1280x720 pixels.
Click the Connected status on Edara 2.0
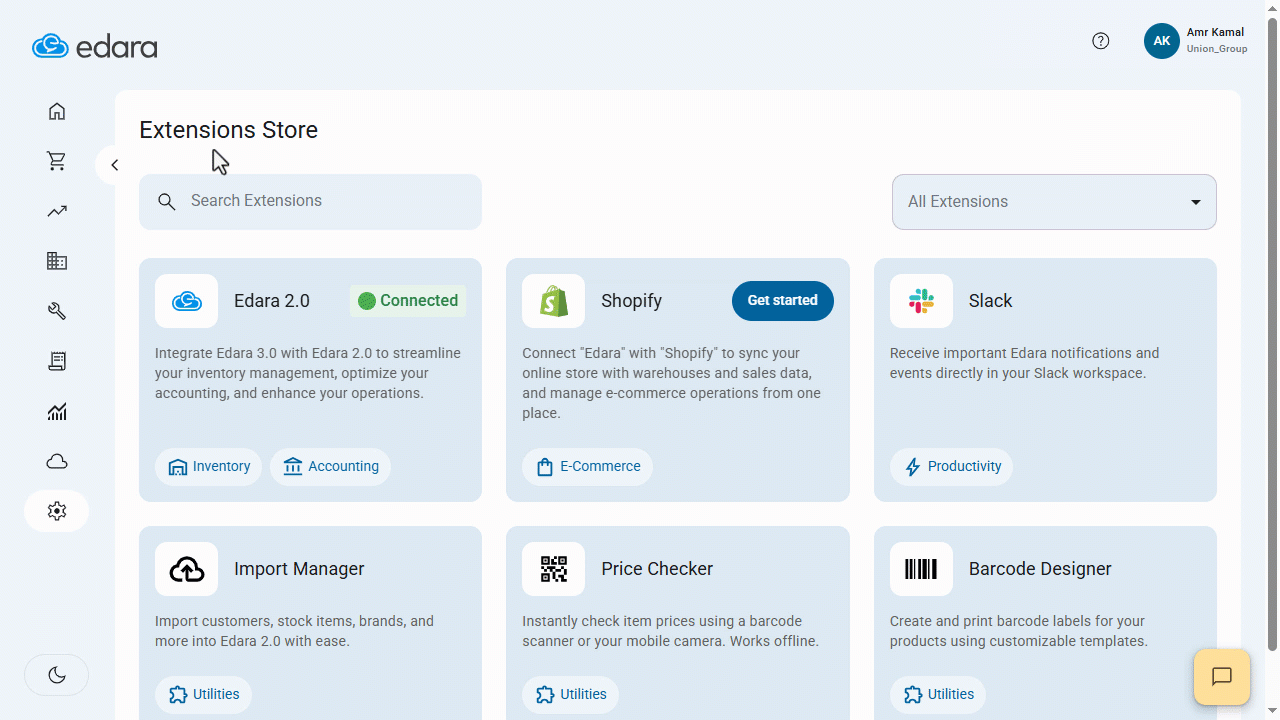(x=408, y=301)
